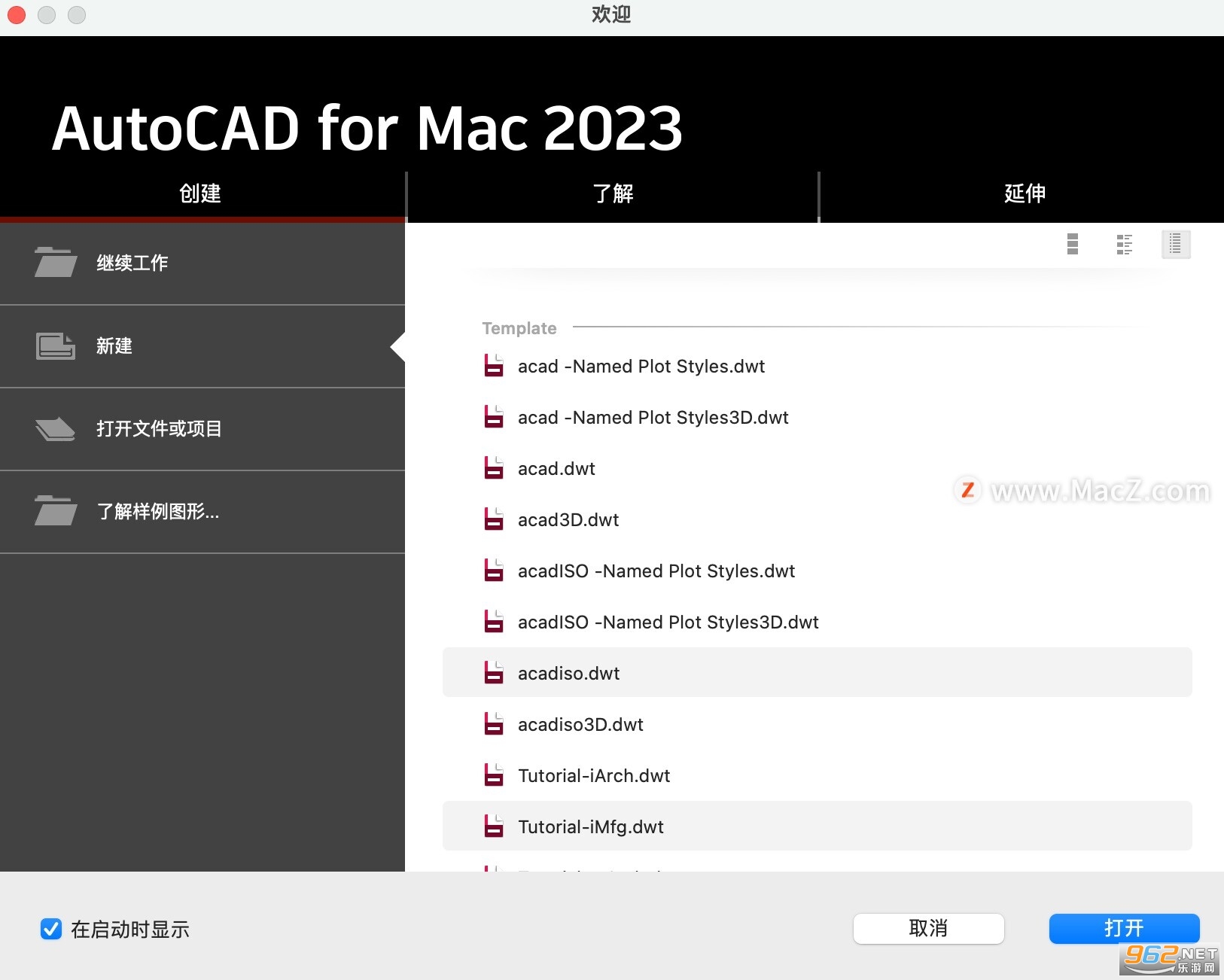
Task: Click the acad -Named Plot Styles3D.dwt file icon
Action: pos(494,417)
